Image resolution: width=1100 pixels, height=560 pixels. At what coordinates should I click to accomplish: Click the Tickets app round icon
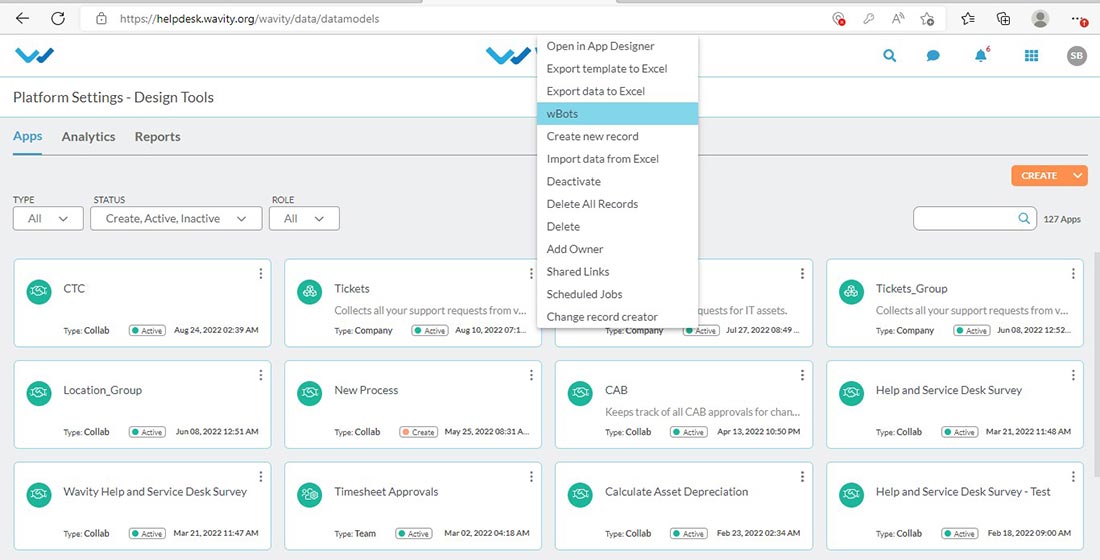tap(309, 292)
